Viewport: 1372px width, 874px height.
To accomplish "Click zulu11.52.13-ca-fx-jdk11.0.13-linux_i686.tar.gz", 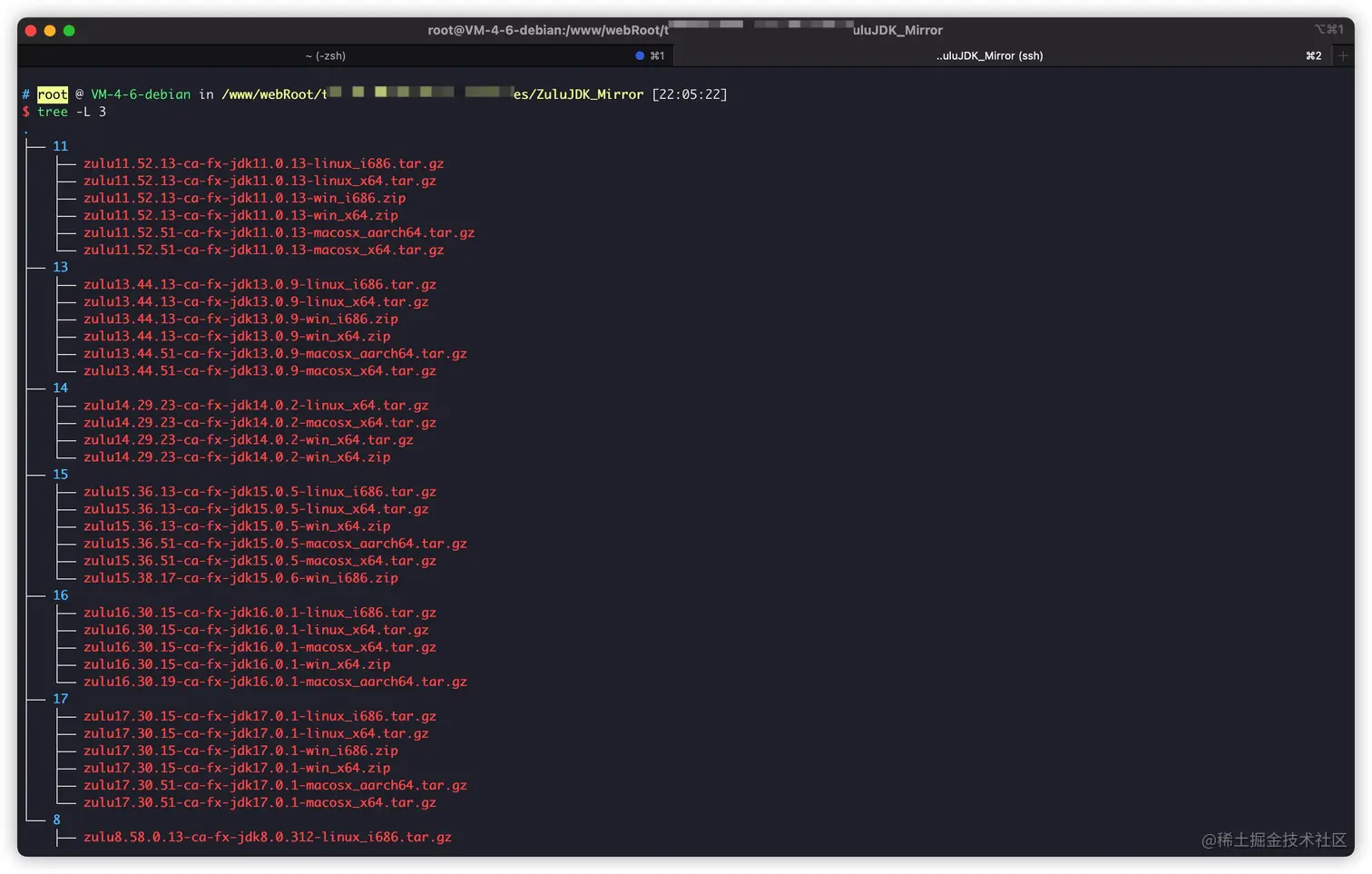I will (264, 163).
